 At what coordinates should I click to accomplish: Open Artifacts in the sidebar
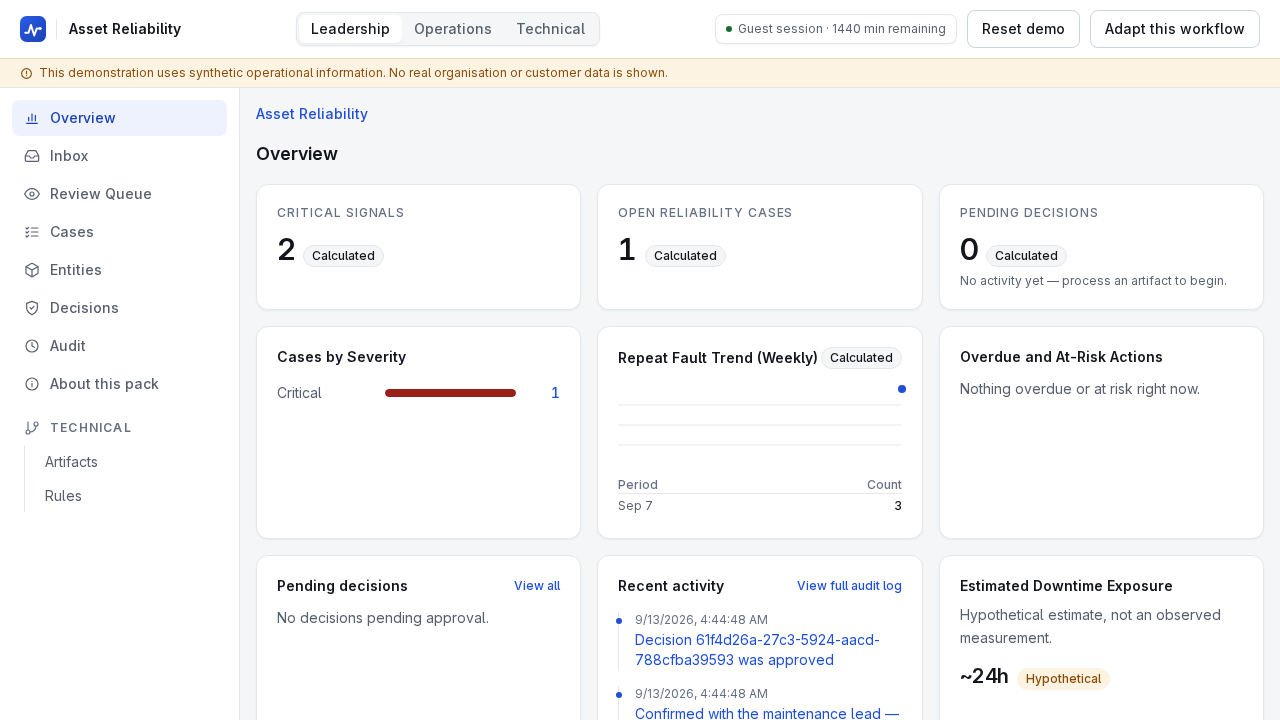click(x=71, y=462)
